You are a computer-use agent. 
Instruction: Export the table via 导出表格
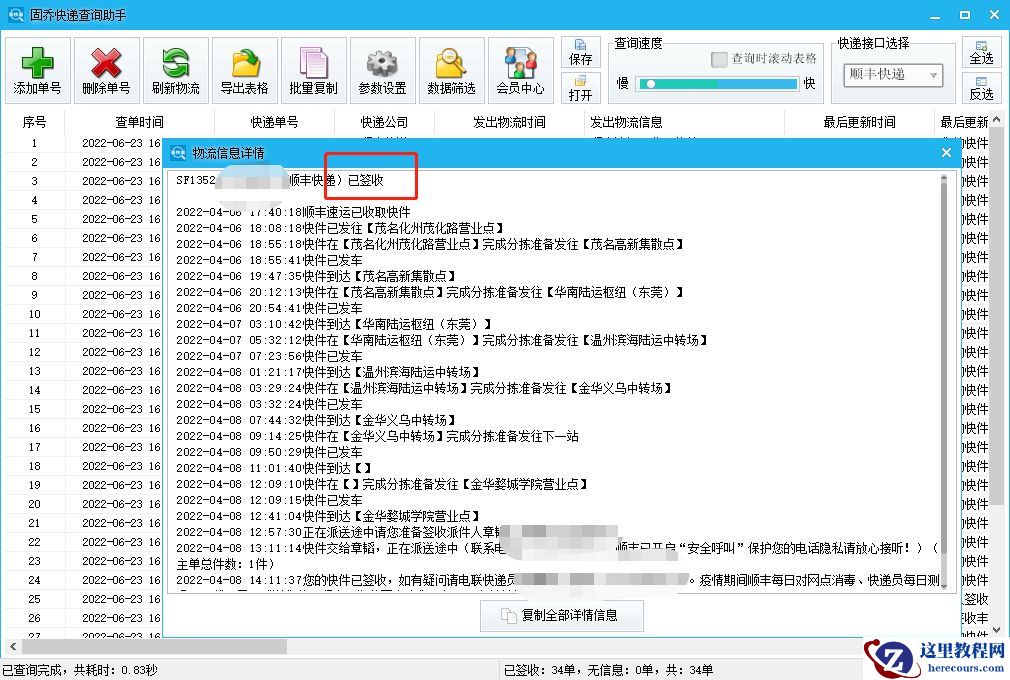pyautogui.click(x=245, y=71)
